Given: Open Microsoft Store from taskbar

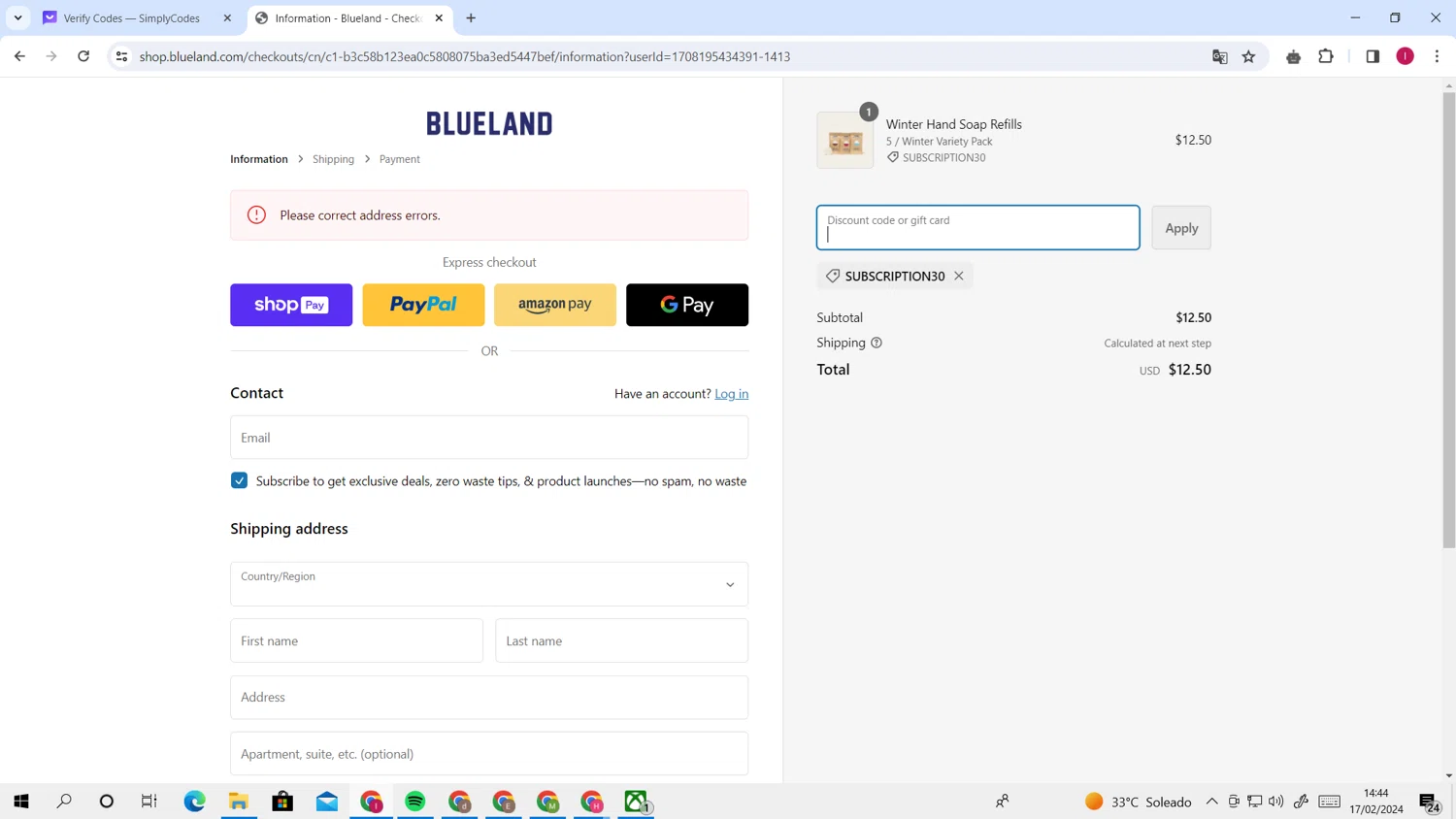Looking at the screenshot, I should point(282,802).
